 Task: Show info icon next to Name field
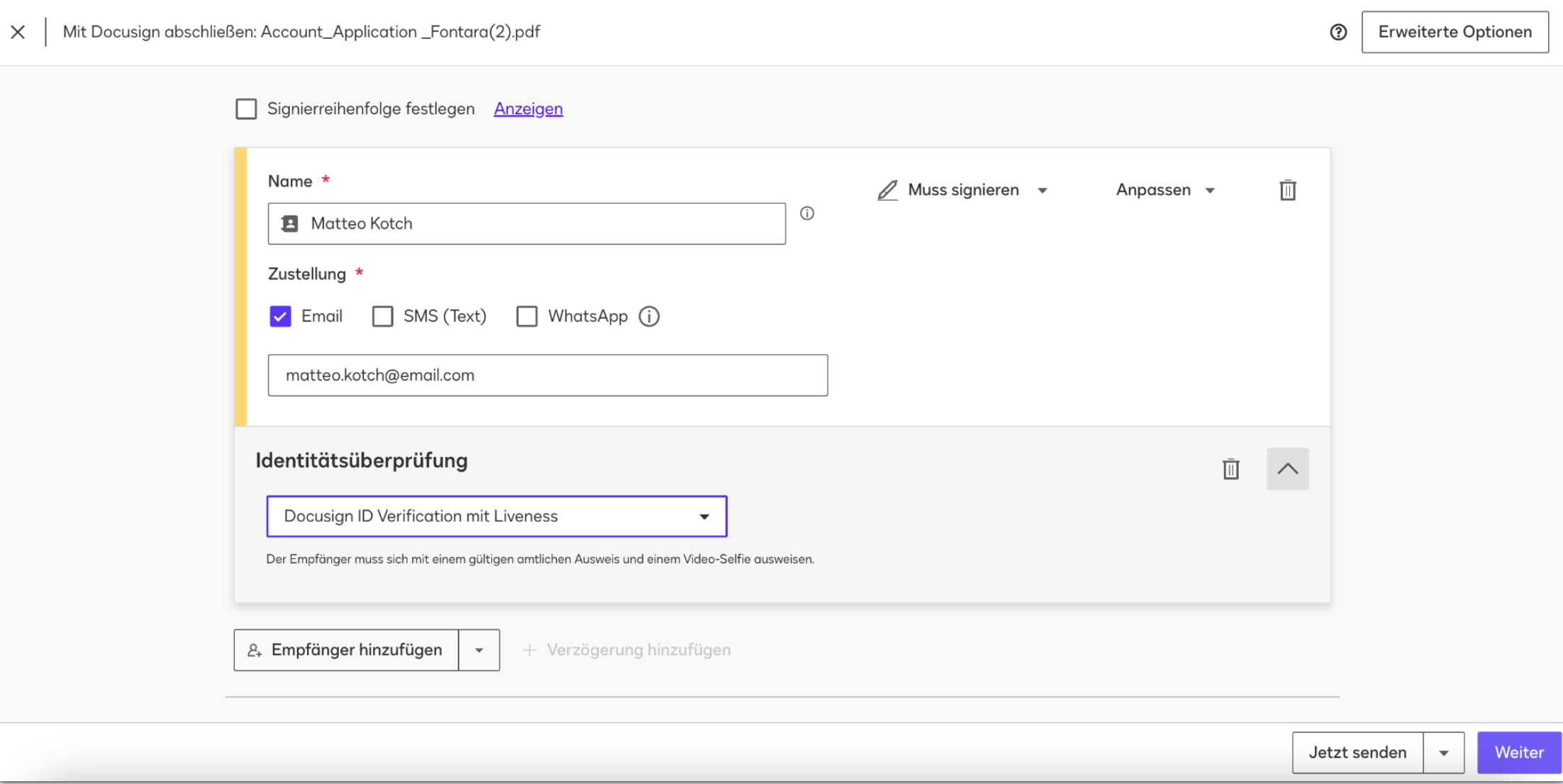[x=807, y=213]
